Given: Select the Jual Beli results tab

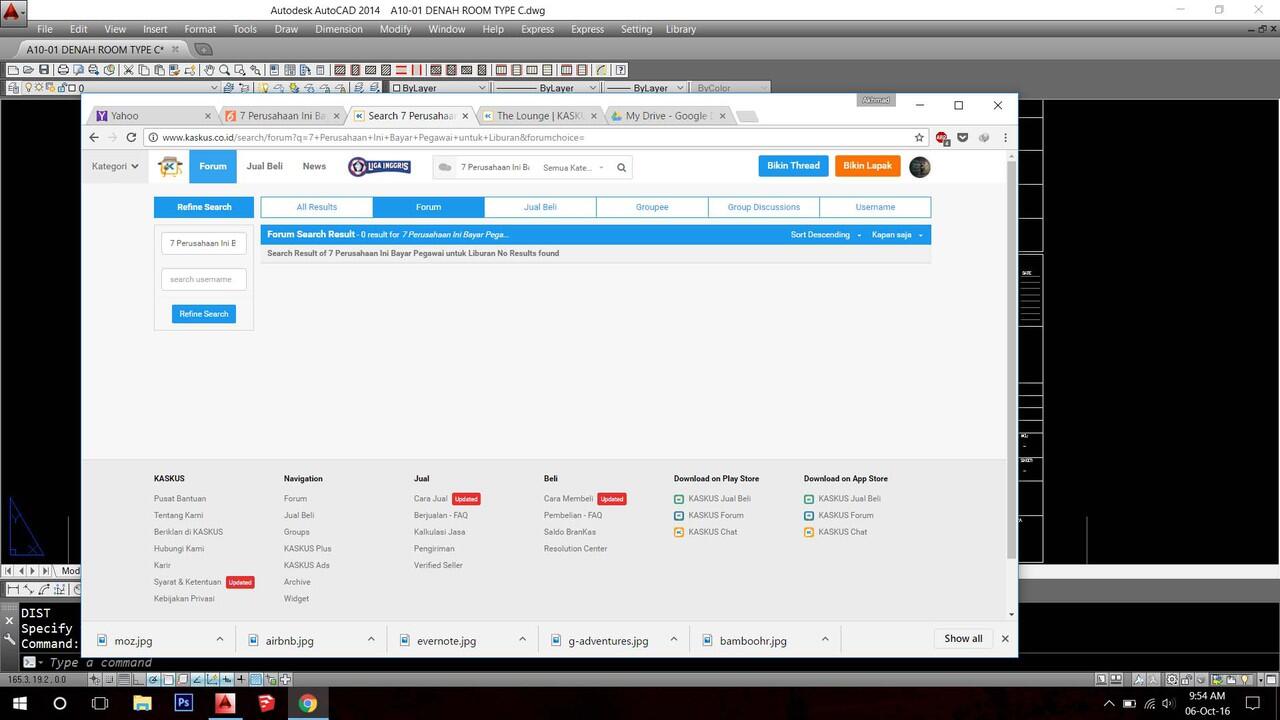Looking at the screenshot, I should click(x=540, y=207).
